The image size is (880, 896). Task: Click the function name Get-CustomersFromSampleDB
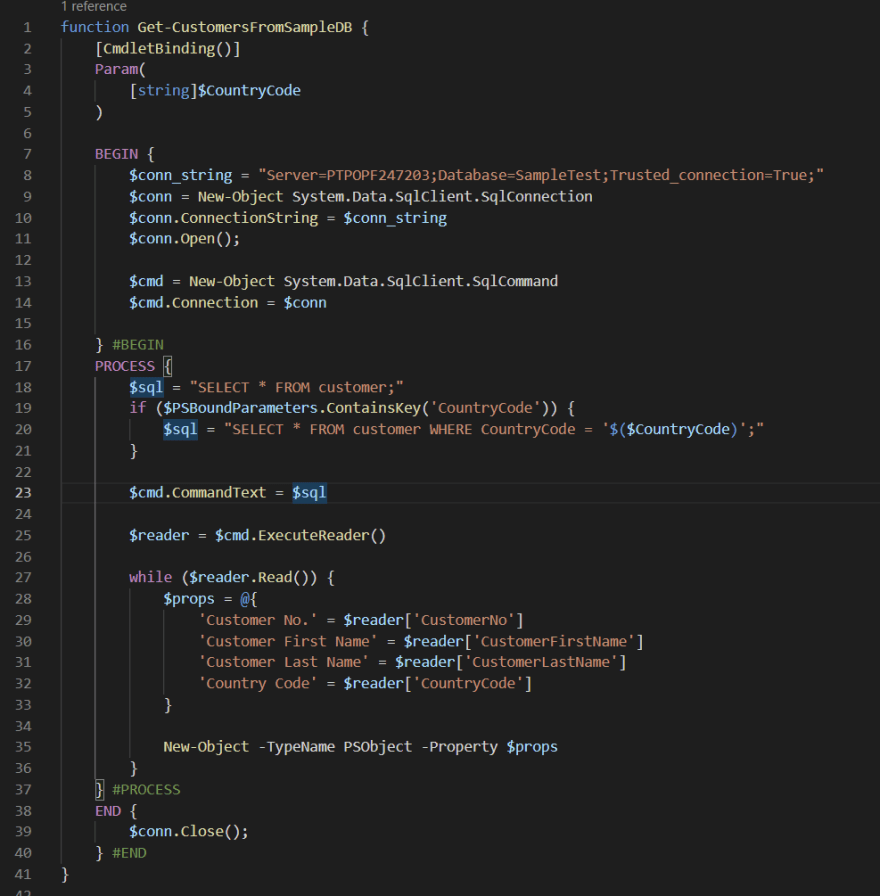(x=245, y=27)
